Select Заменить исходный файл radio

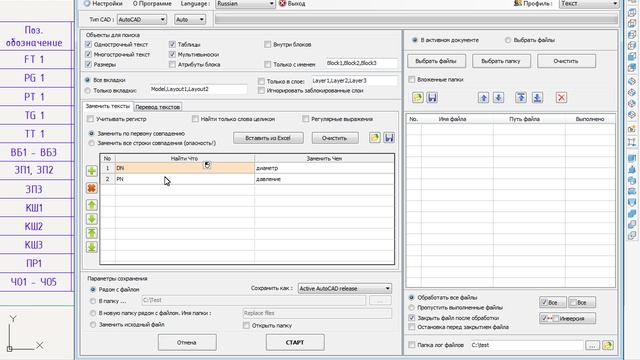click(x=93, y=325)
